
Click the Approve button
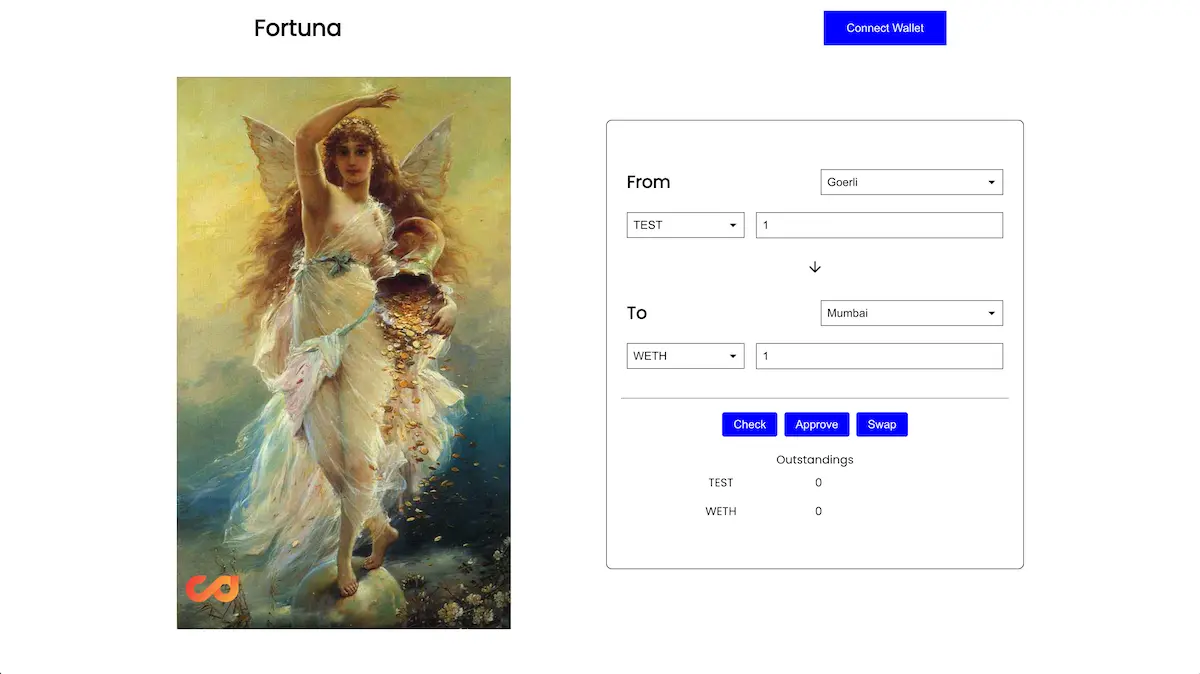pos(816,424)
